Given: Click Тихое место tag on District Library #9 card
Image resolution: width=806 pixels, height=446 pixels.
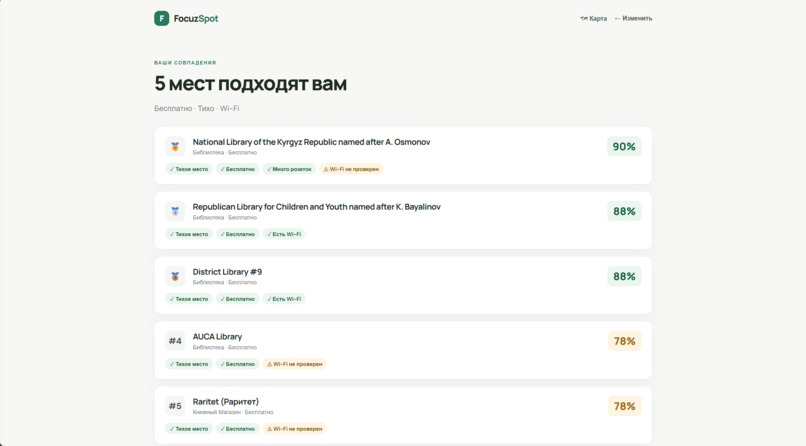Looking at the screenshot, I should click(x=189, y=299).
